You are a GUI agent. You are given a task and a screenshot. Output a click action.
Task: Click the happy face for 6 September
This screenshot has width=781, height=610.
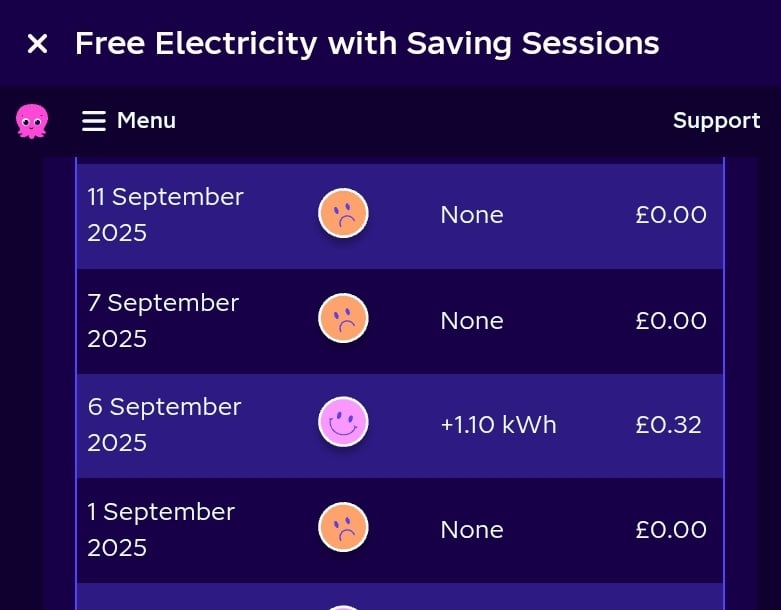[343, 423]
